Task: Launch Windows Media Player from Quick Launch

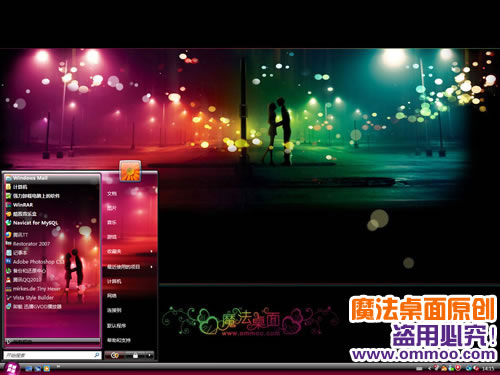Action: pyautogui.click(x=47, y=369)
